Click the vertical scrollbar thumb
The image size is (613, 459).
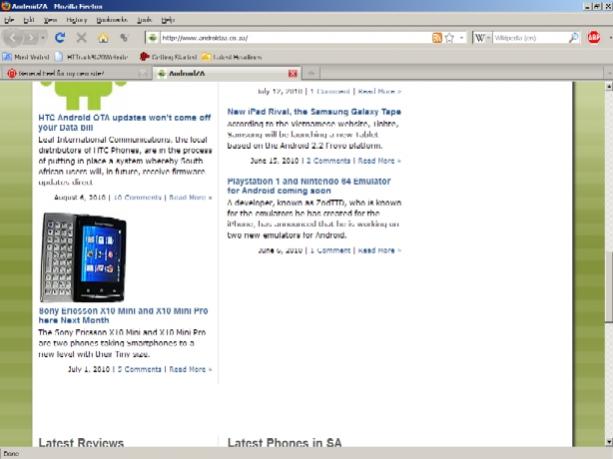point(609,287)
